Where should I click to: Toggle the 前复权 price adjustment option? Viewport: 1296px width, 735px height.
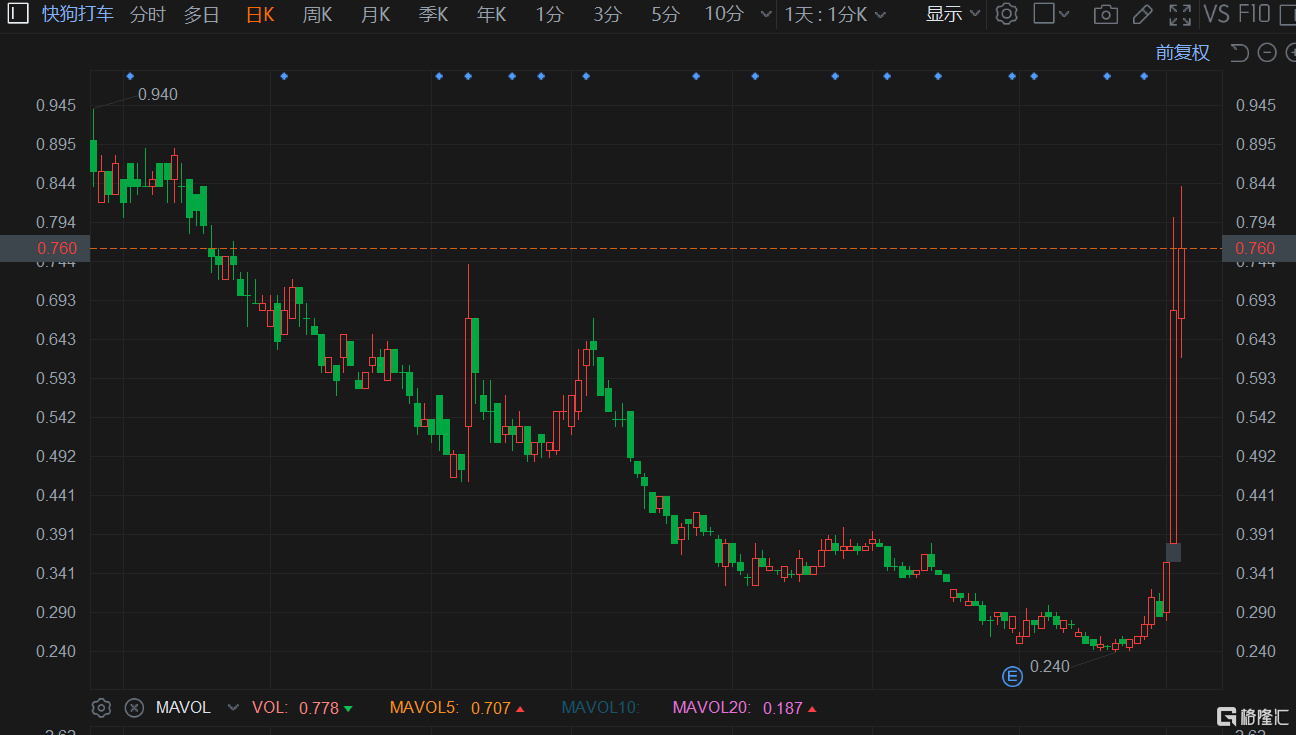(x=1183, y=53)
